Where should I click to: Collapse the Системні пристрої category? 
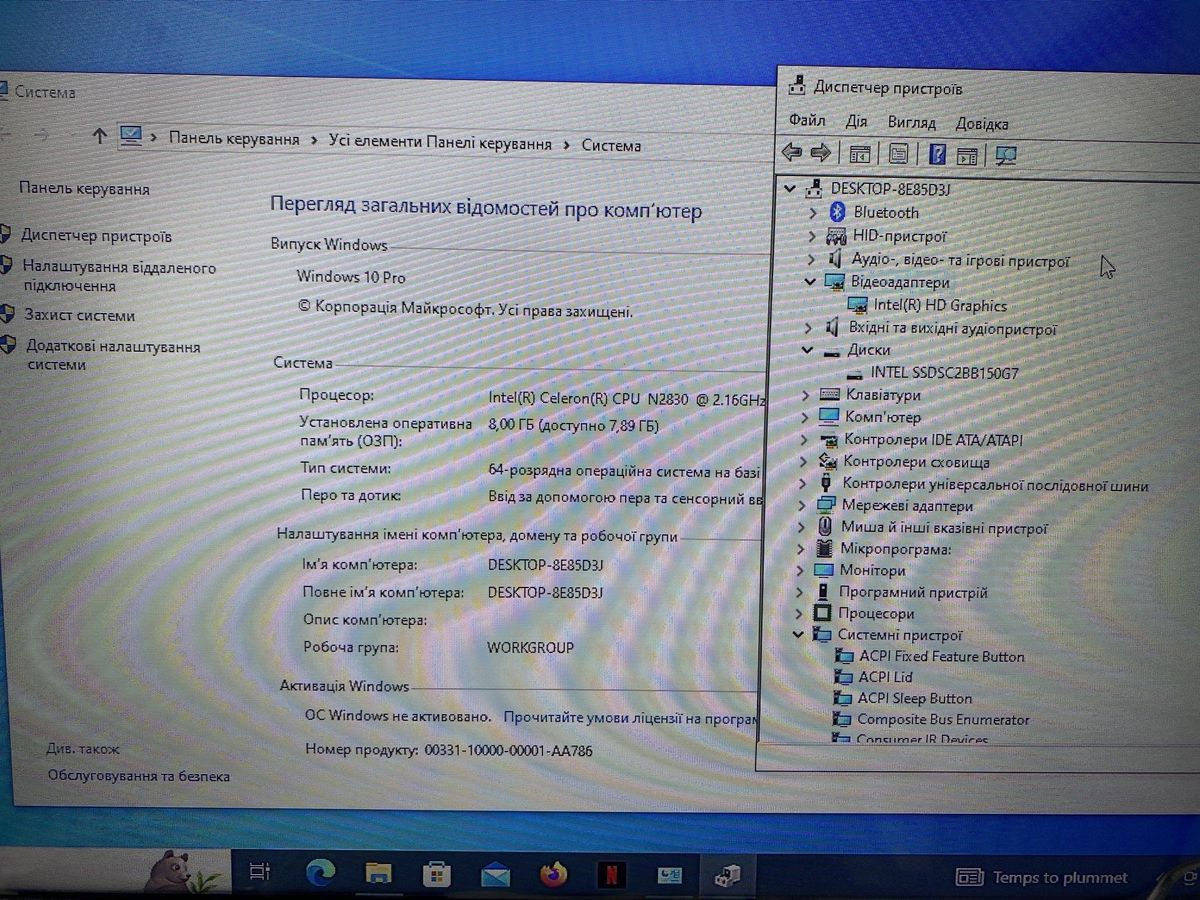tap(798, 635)
